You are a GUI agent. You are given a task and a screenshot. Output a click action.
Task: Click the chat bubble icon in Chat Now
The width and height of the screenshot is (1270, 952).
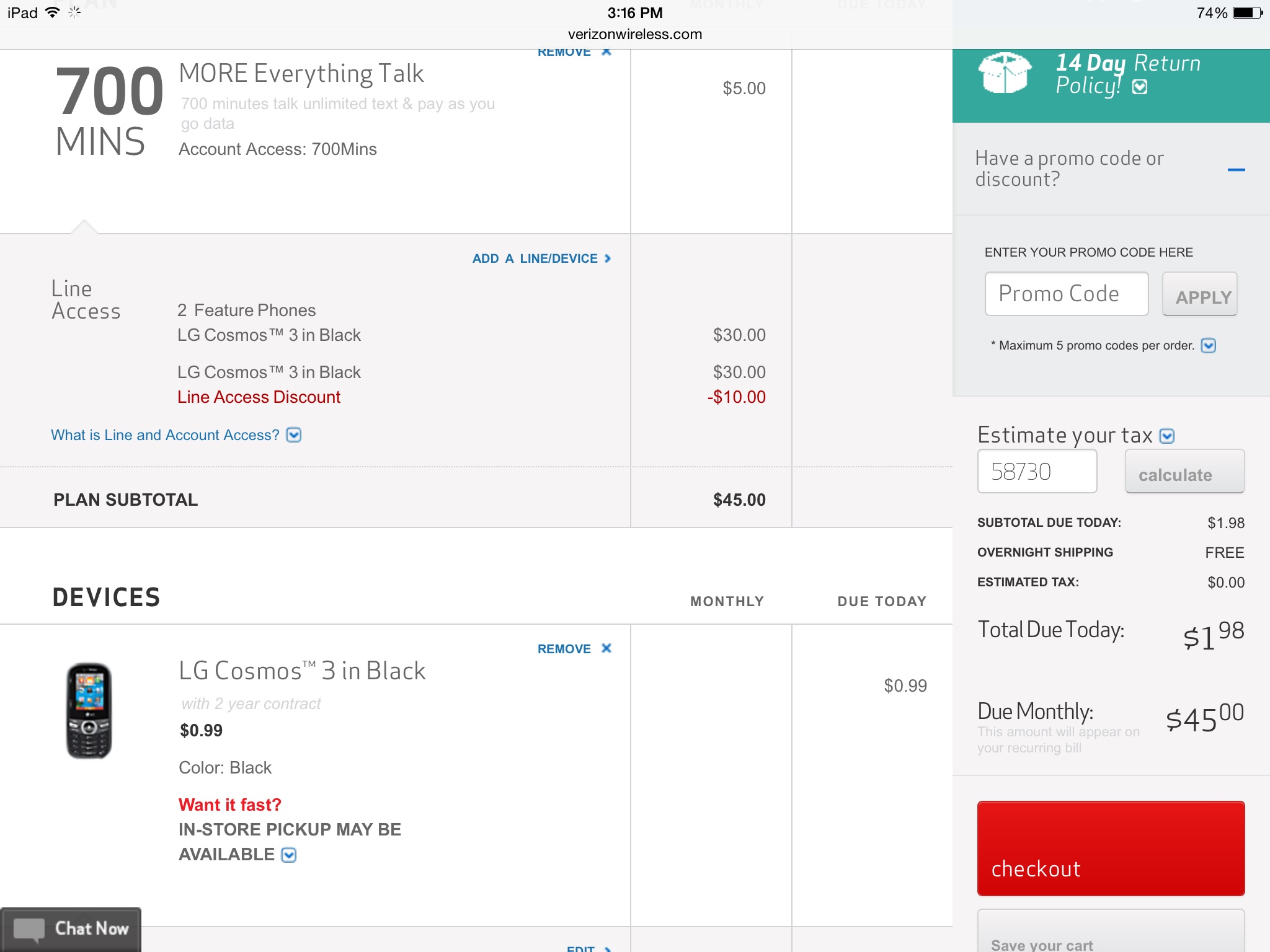(x=29, y=930)
